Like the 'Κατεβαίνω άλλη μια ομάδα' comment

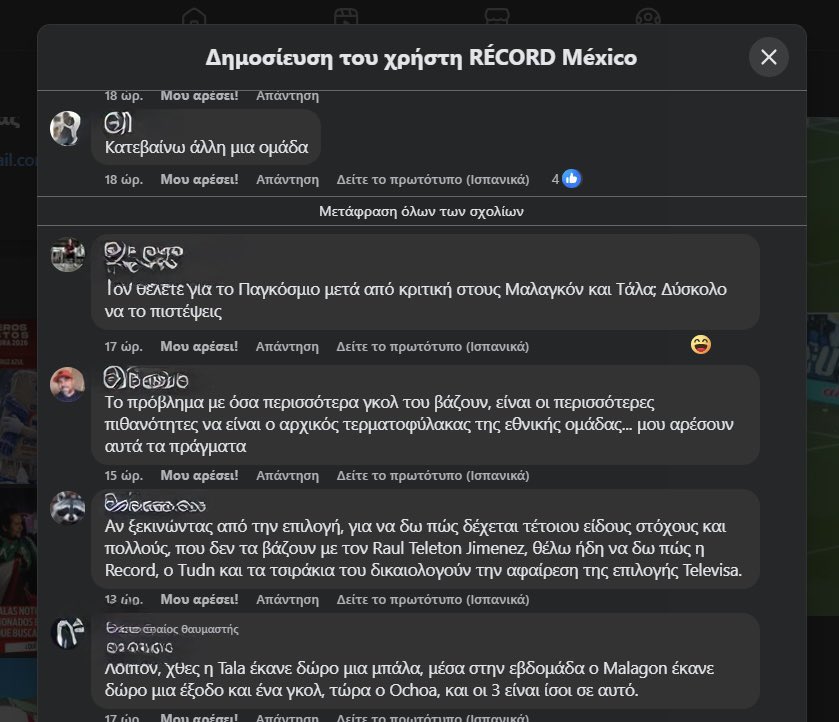coord(199,179)
